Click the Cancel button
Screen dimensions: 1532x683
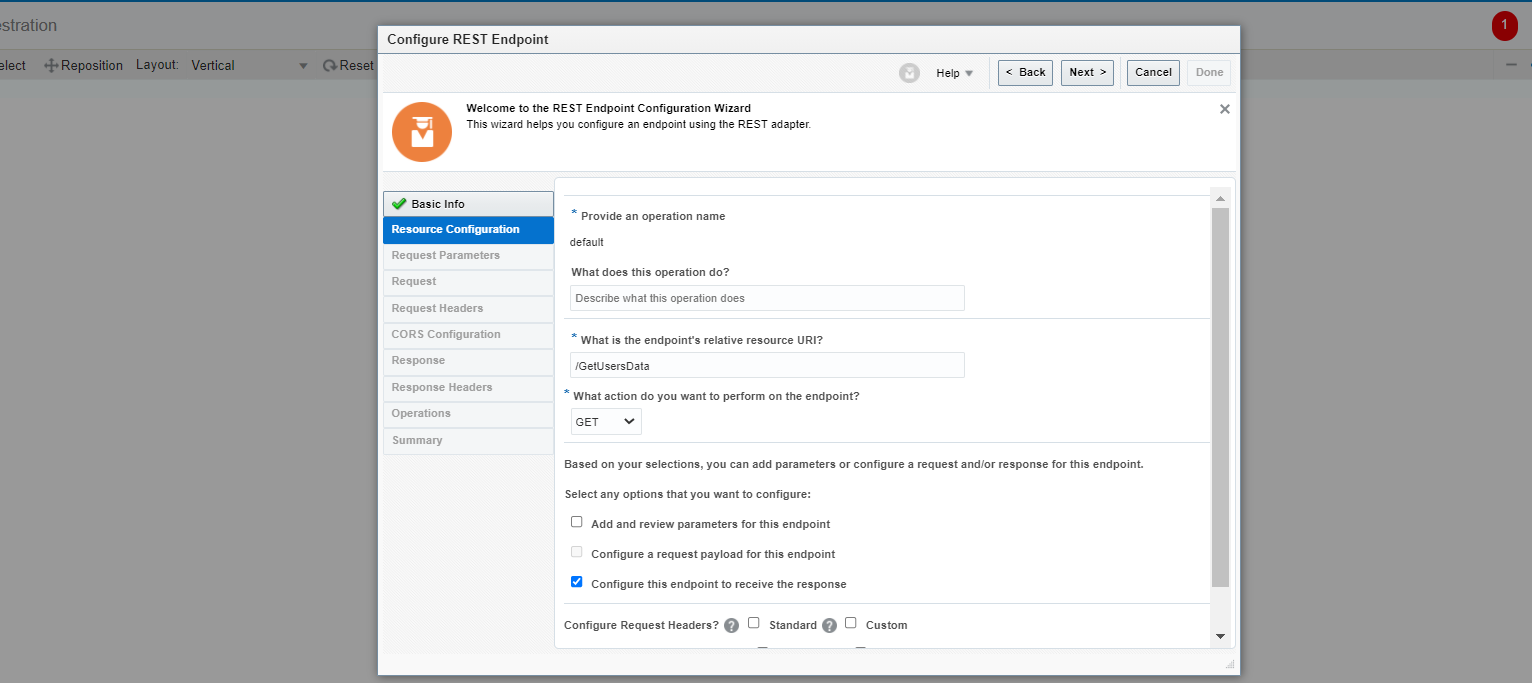pyautogui.click(x=1152, y=72)
